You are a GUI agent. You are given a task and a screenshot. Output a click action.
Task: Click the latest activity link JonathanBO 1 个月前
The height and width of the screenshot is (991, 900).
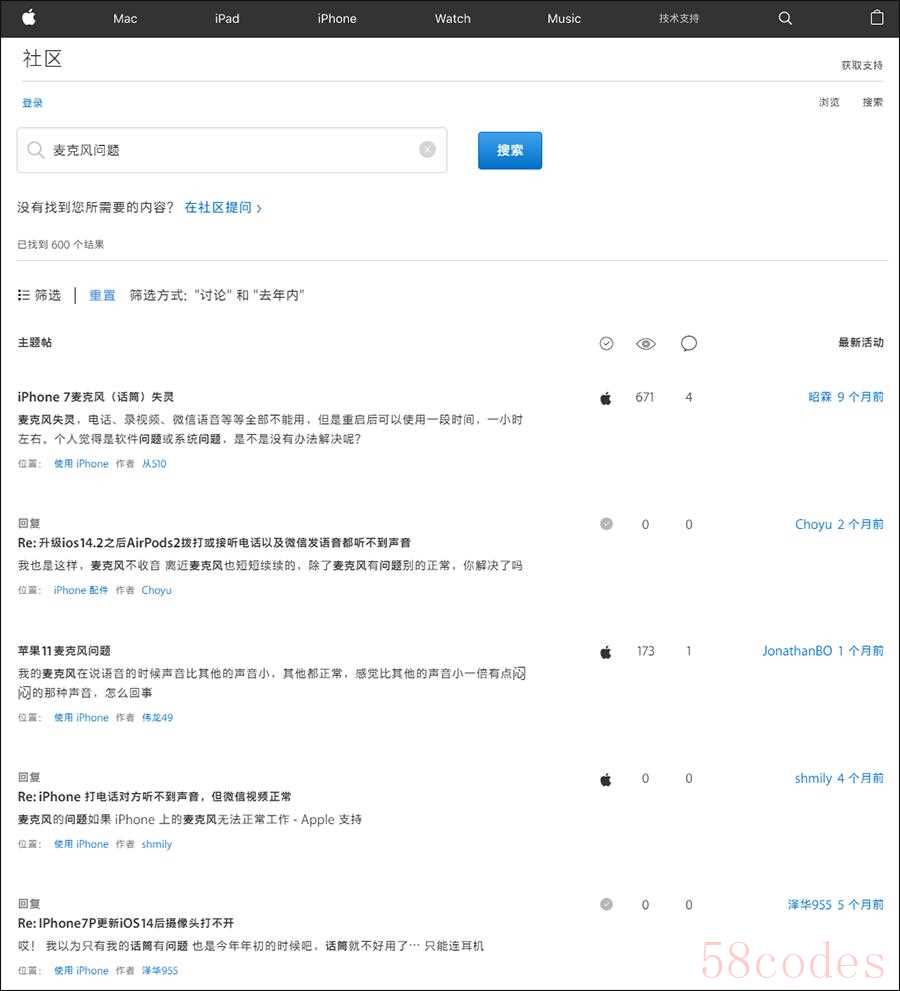click(823, 650)
